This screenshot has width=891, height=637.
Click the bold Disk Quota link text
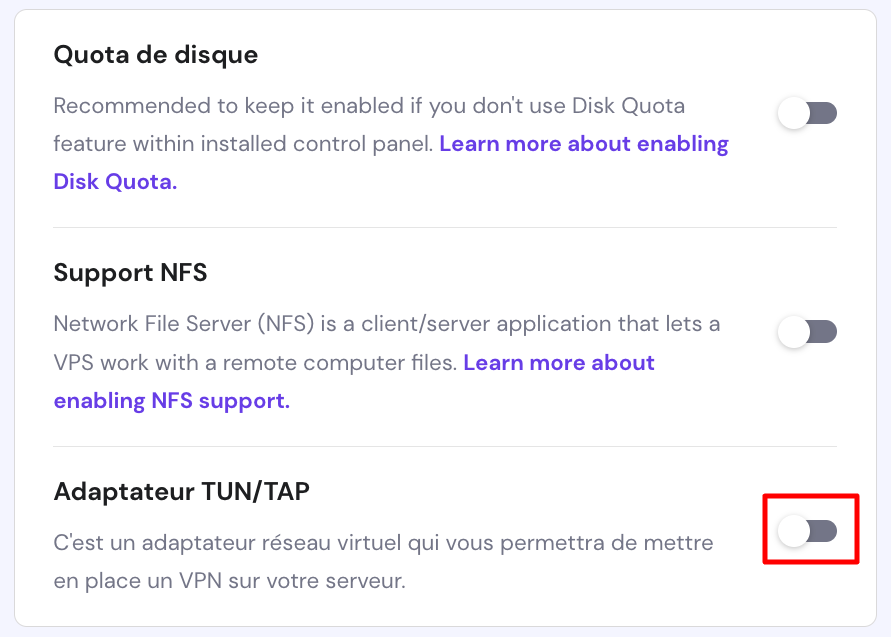point(115,182)
